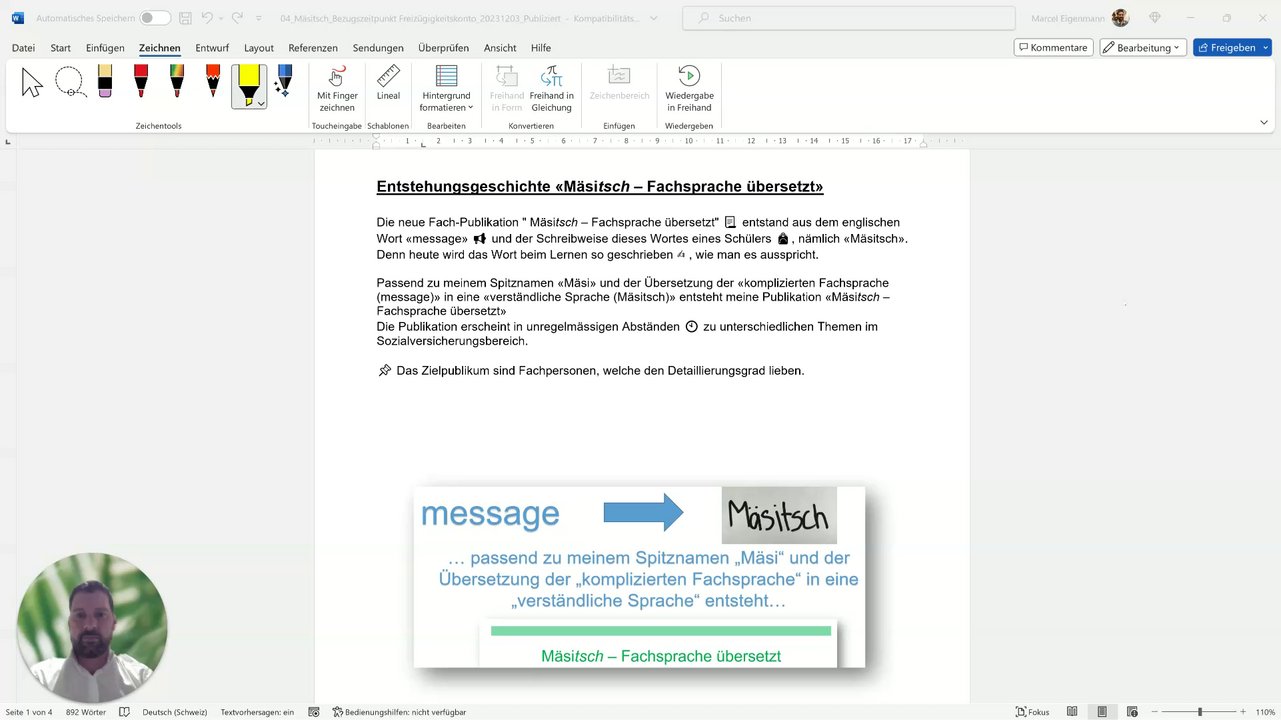The height and width of the screenshot is (720, 1281).
Task: Open the Undo history dropdown arrow
Action: 220,18
